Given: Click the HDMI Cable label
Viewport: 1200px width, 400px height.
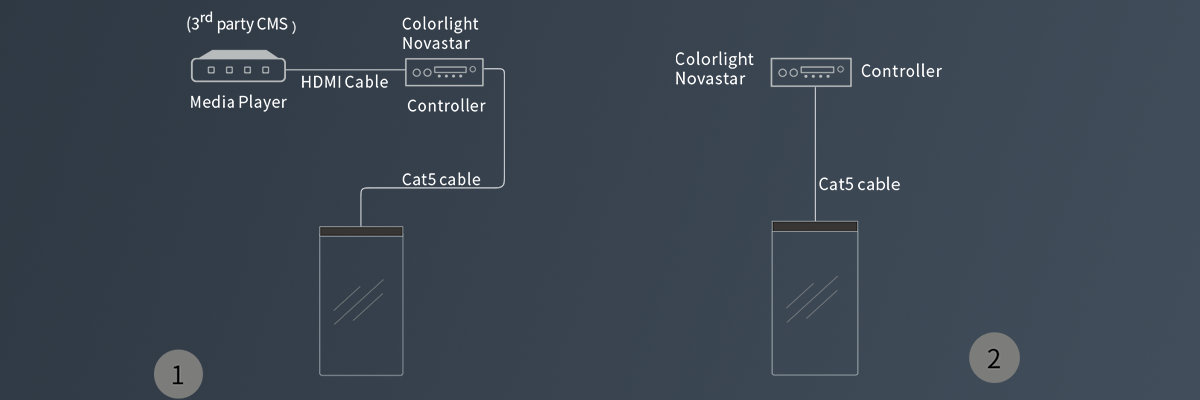Looking at the screenshot, I should click(344, 82).
